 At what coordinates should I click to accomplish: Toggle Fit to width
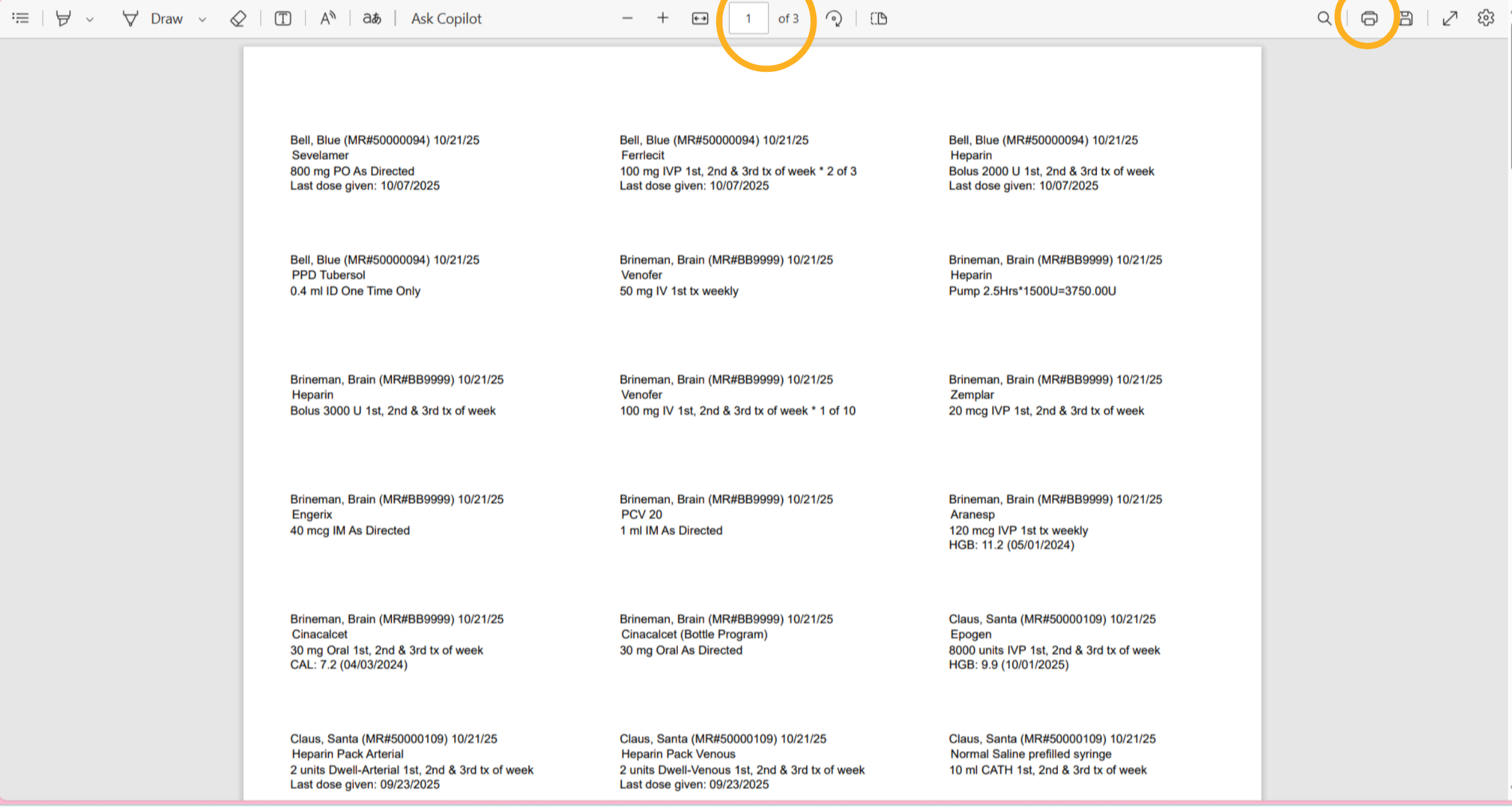(x=700, y=18)
